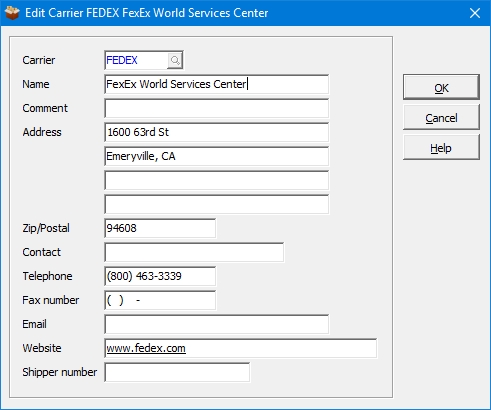The width and height of the screenshot is (491, 410).
Task: Click the package icon in title bar
Action: tap(12, 13)
